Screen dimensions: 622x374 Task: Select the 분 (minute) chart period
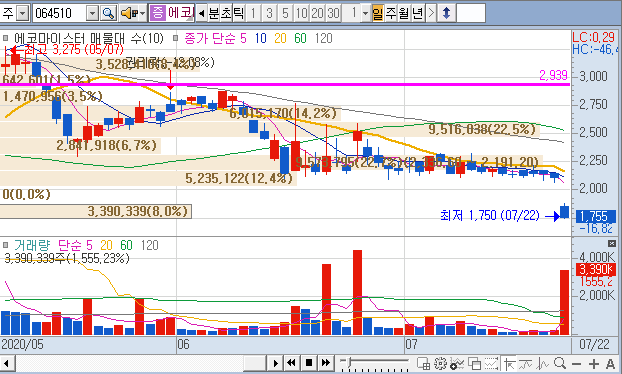tap(213, 13)
